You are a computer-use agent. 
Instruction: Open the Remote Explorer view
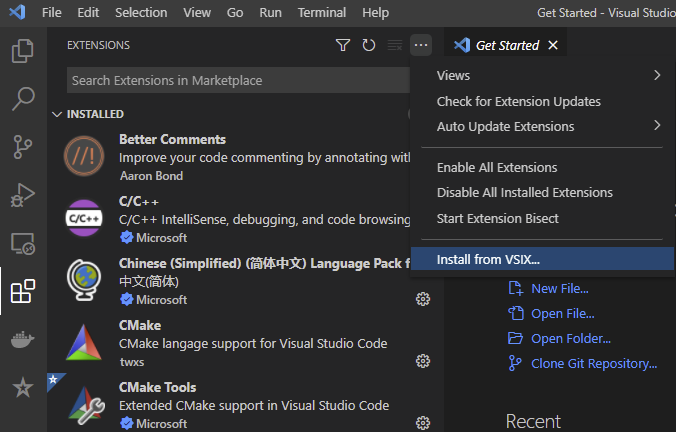[22, 243]
